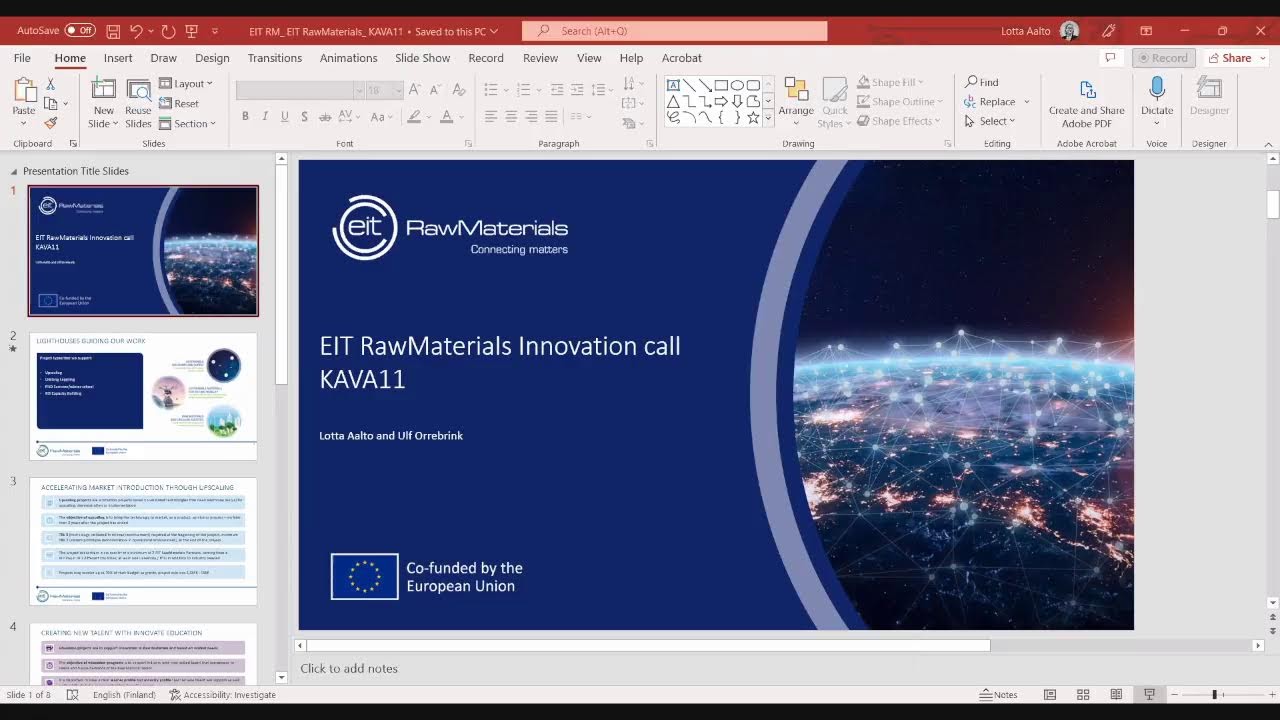This screenshot has height=720, width=1280.
Task: Click the Redo/Repeat icon
Action: point(168,31)
